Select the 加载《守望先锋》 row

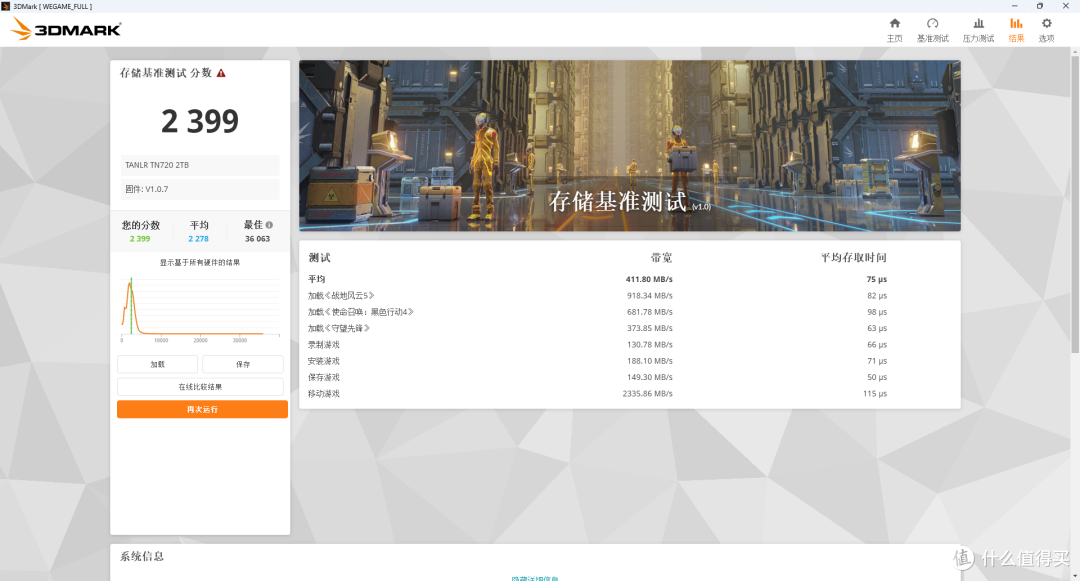(x=630, y=328)
